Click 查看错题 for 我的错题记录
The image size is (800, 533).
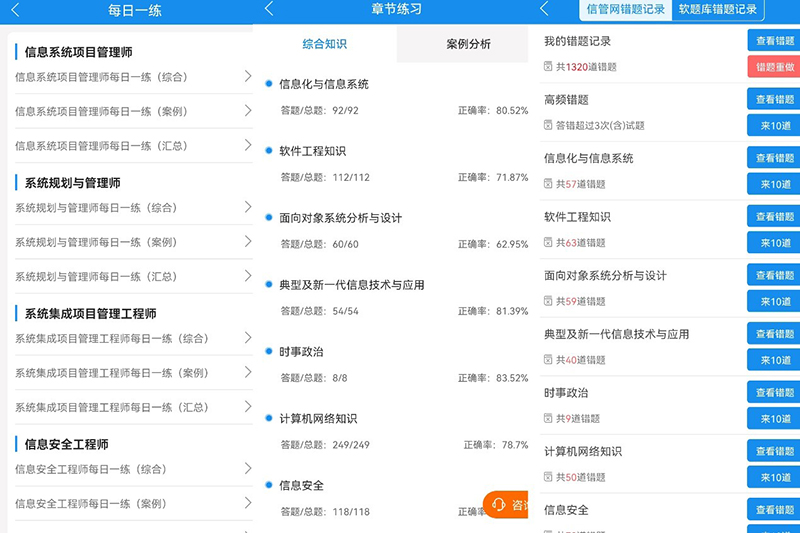click(x=774, y=40)
